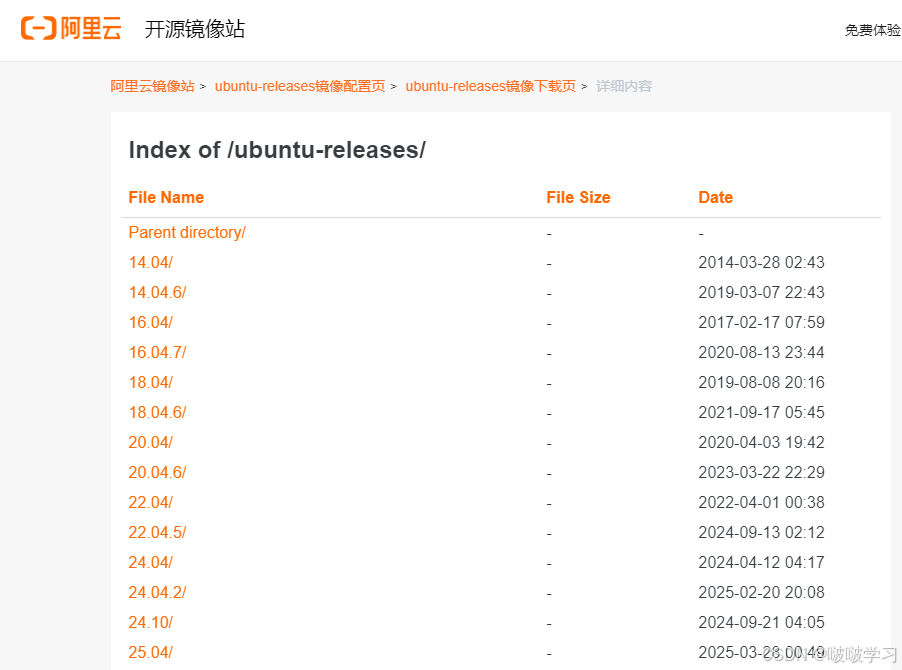Open the 16.04.7/ directory

(157, 352)
